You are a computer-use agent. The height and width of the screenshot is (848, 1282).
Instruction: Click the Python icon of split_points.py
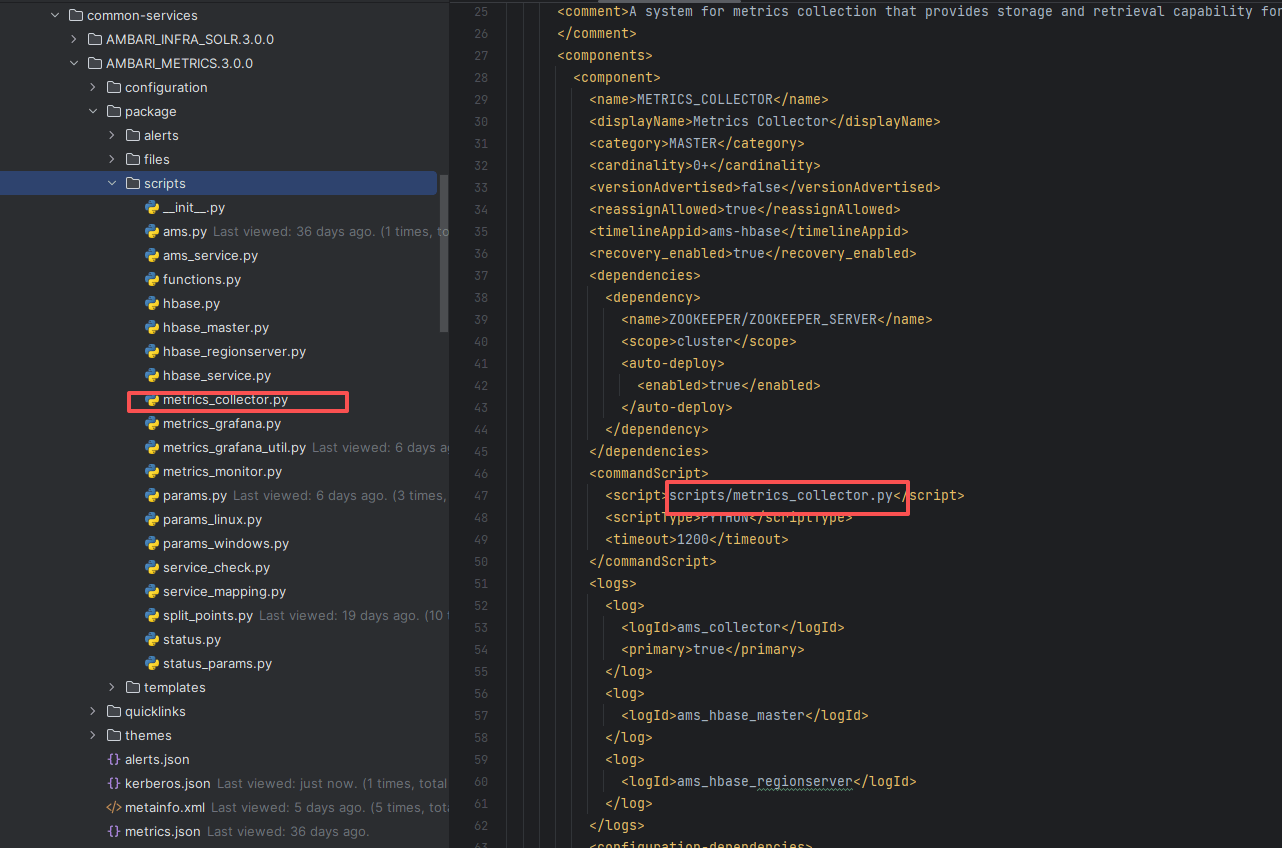[x=152, y=616]
